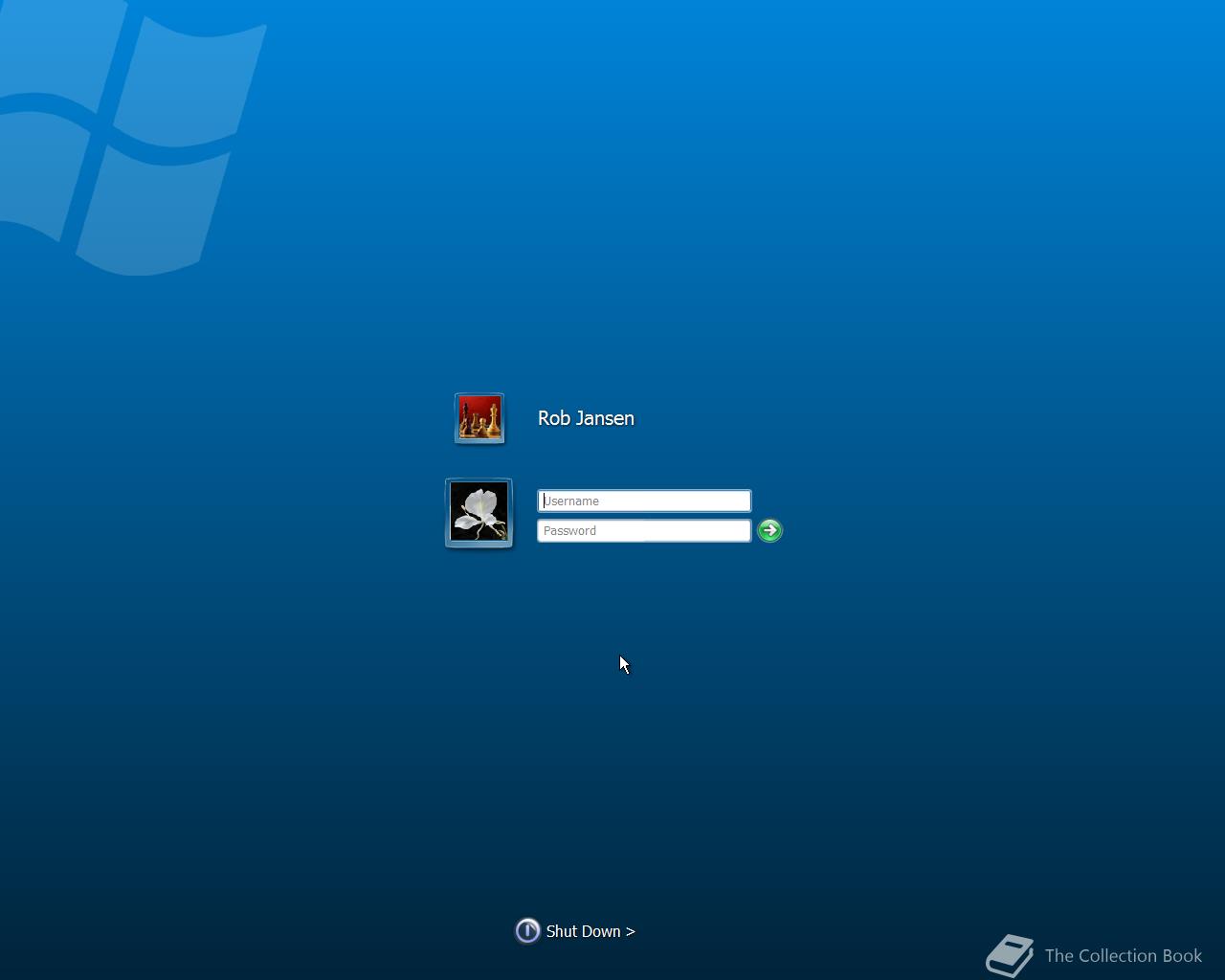Click the Shut Down power icon

coord(527,930)
